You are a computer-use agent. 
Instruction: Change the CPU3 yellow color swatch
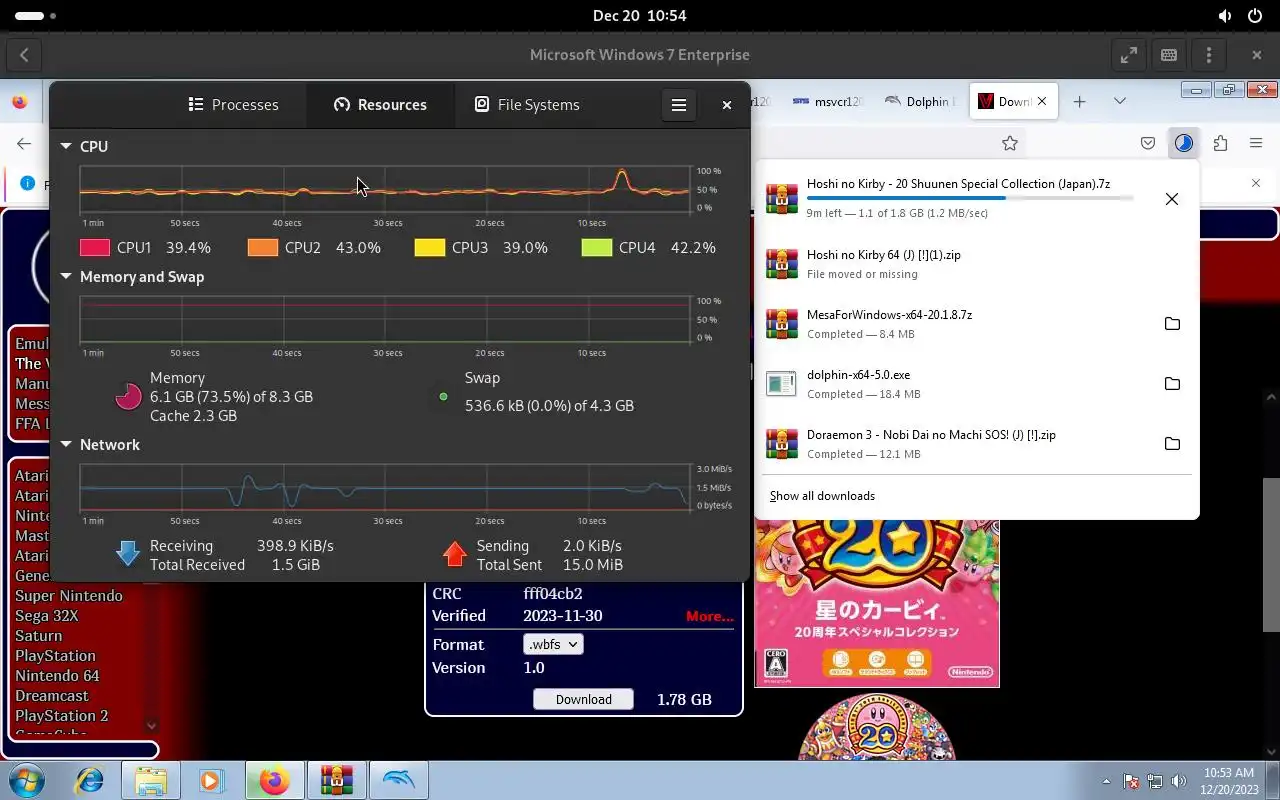[429, 247]
